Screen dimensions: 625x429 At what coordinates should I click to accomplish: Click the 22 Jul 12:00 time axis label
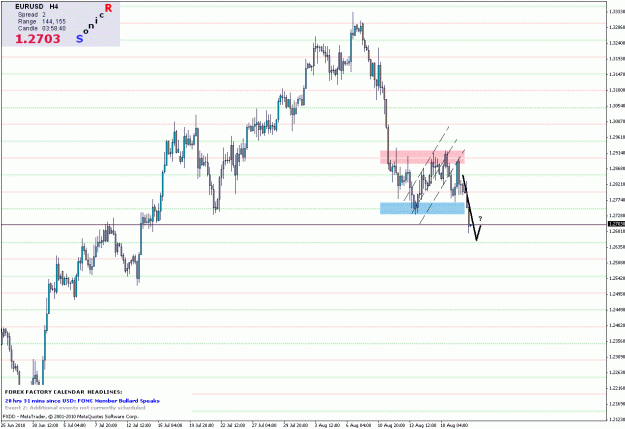click(233, 425)
